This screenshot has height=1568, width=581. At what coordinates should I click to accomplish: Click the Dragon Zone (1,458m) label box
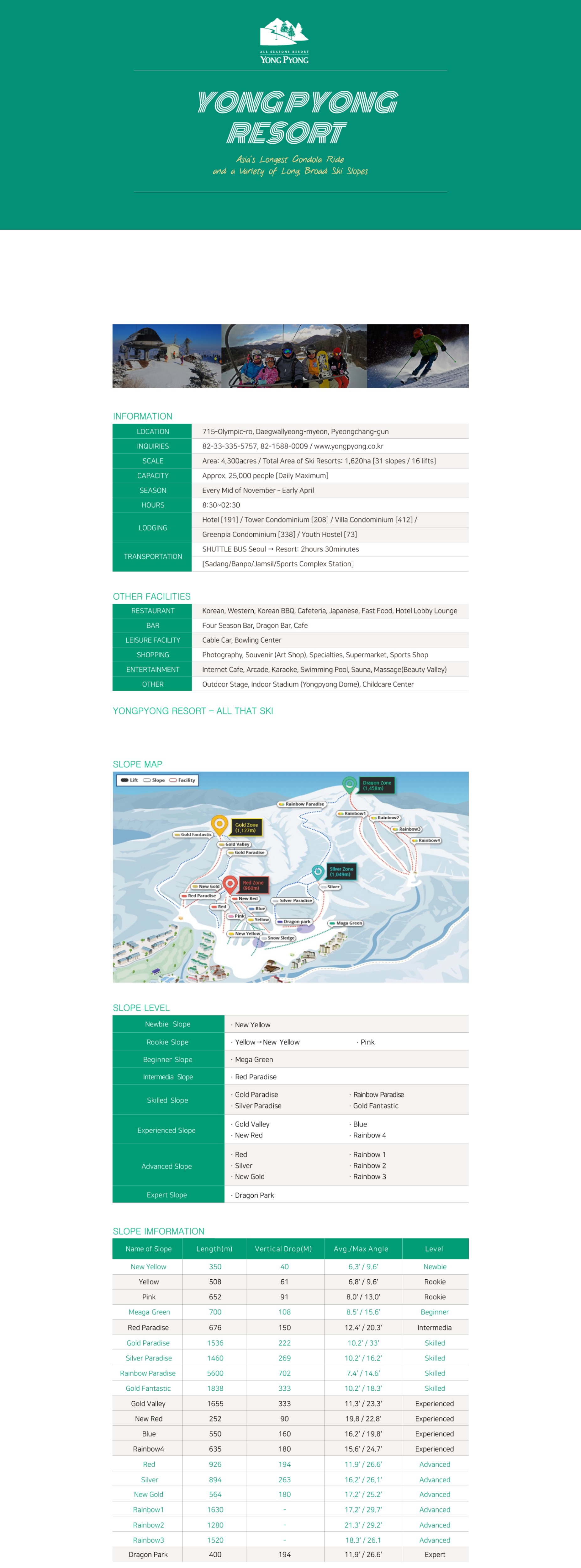point(377,785)
